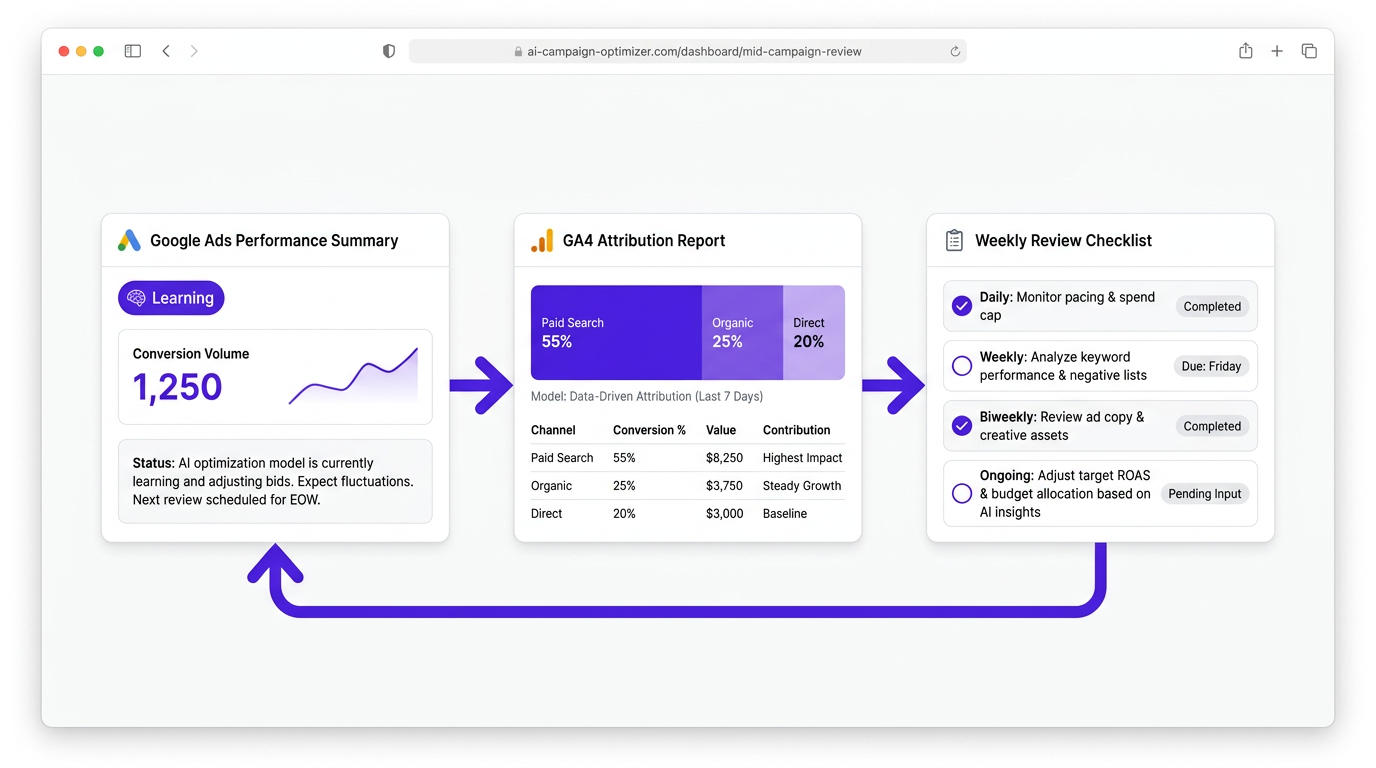Click the Direct table row name
This screenshot has height=768, width=1376.
(x=547, y=514)
